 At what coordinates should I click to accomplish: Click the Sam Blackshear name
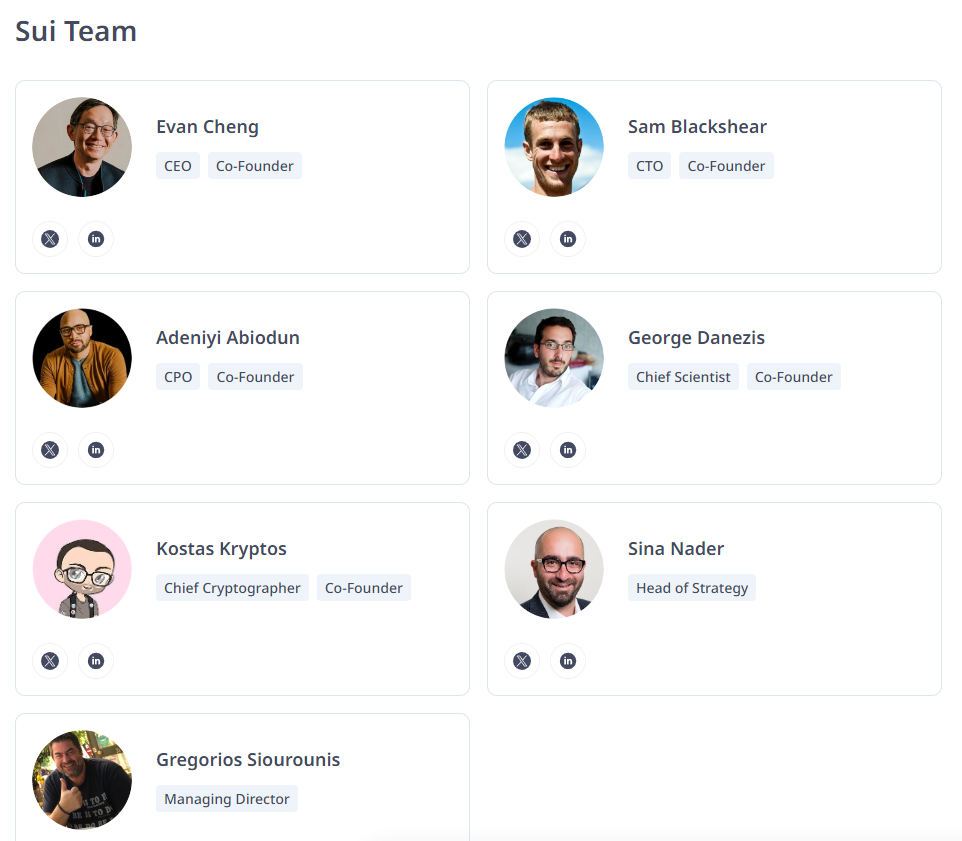[x=697, y=126]
